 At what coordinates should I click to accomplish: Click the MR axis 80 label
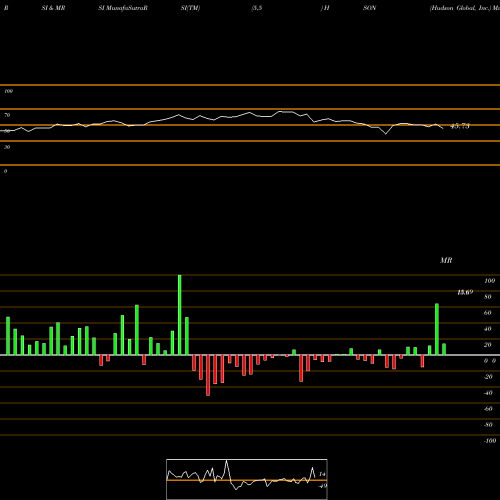click(x=488, y=297)
